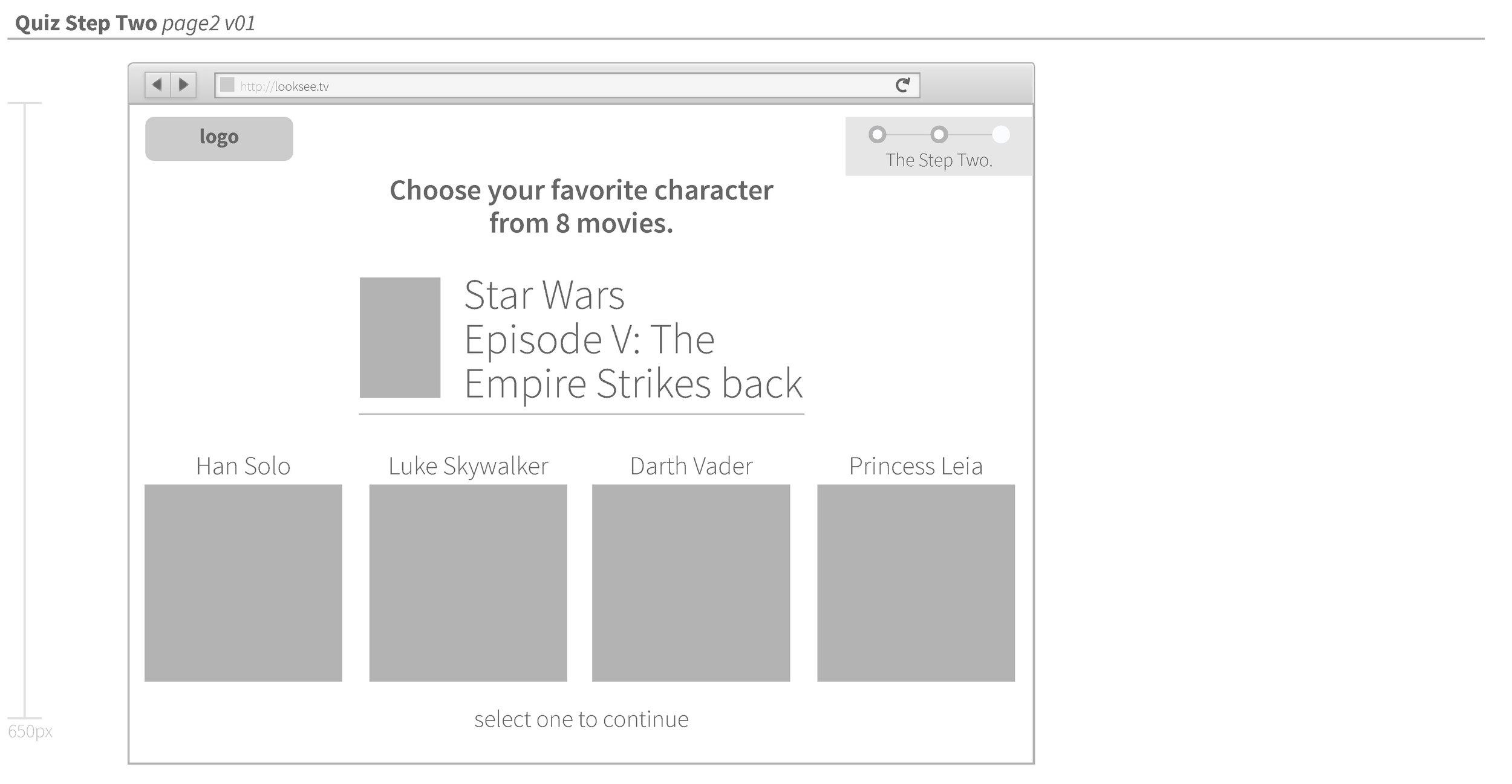Choose the Han Solo character image
The width and height of the screenshot is (1512, 784).
[x=243, y=583]
